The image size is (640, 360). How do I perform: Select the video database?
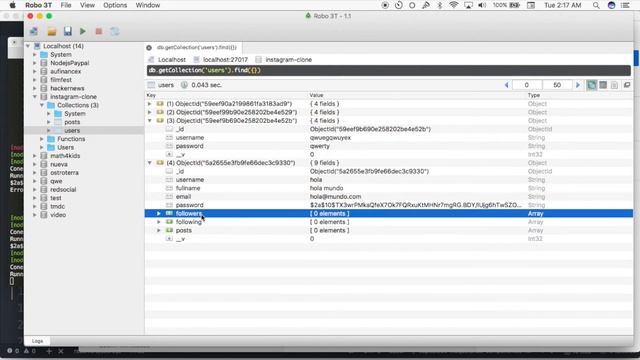coord(58,215)
